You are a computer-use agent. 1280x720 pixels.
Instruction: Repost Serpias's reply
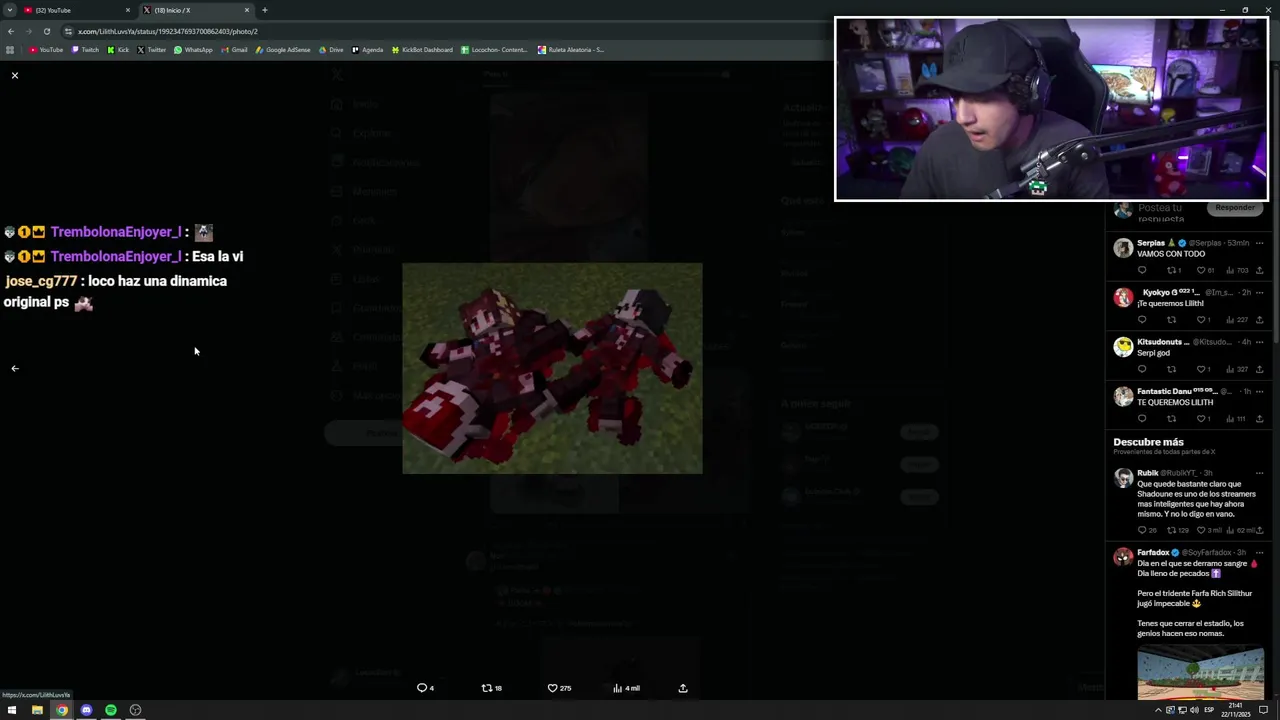tap(1173, 270)
